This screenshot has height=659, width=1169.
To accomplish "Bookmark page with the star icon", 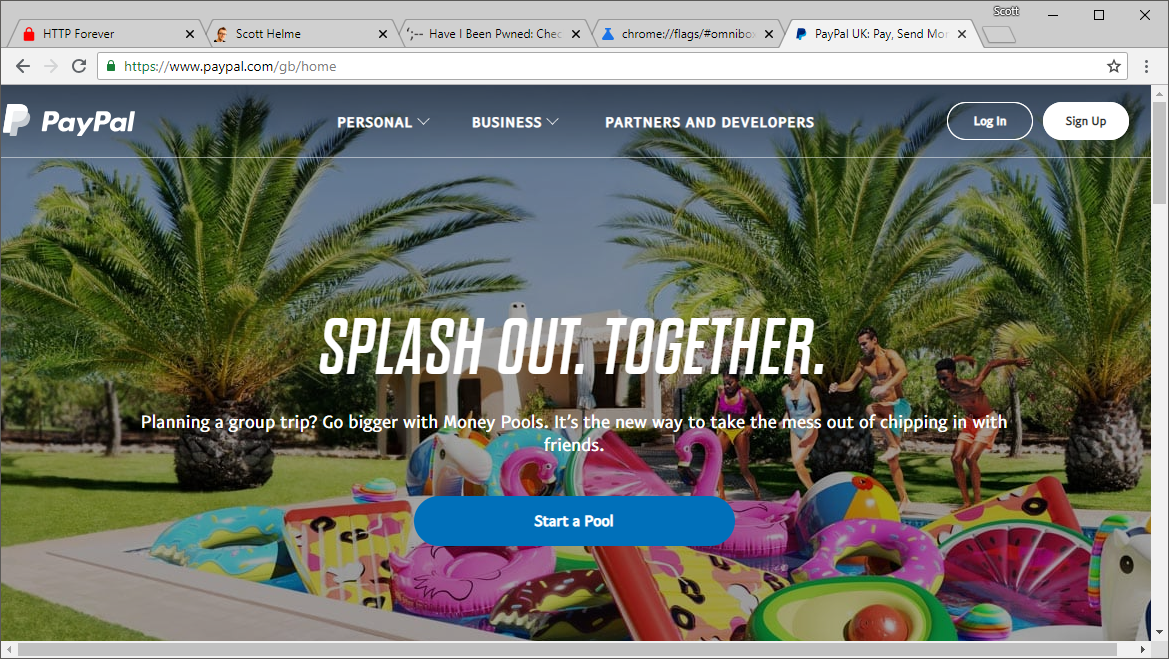I will pos(1114,66).
